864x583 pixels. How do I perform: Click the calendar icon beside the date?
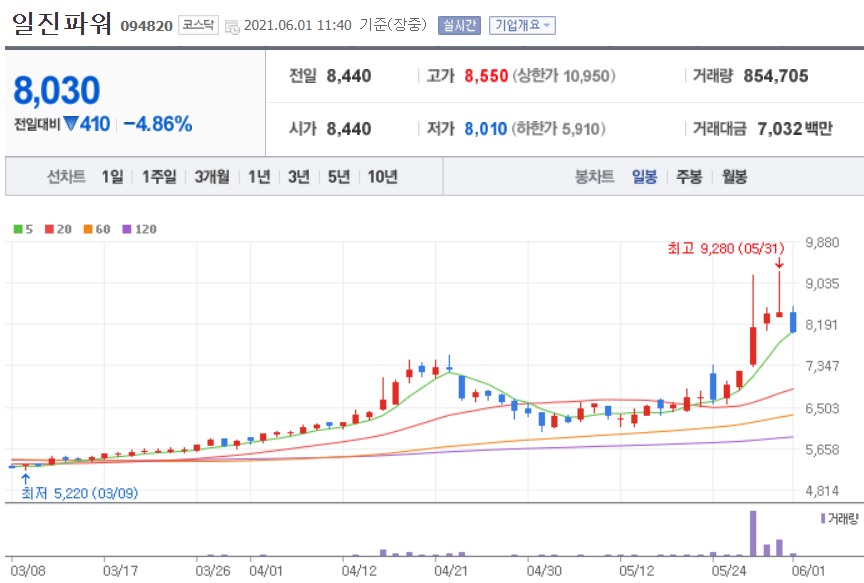[x=232, y=26]
